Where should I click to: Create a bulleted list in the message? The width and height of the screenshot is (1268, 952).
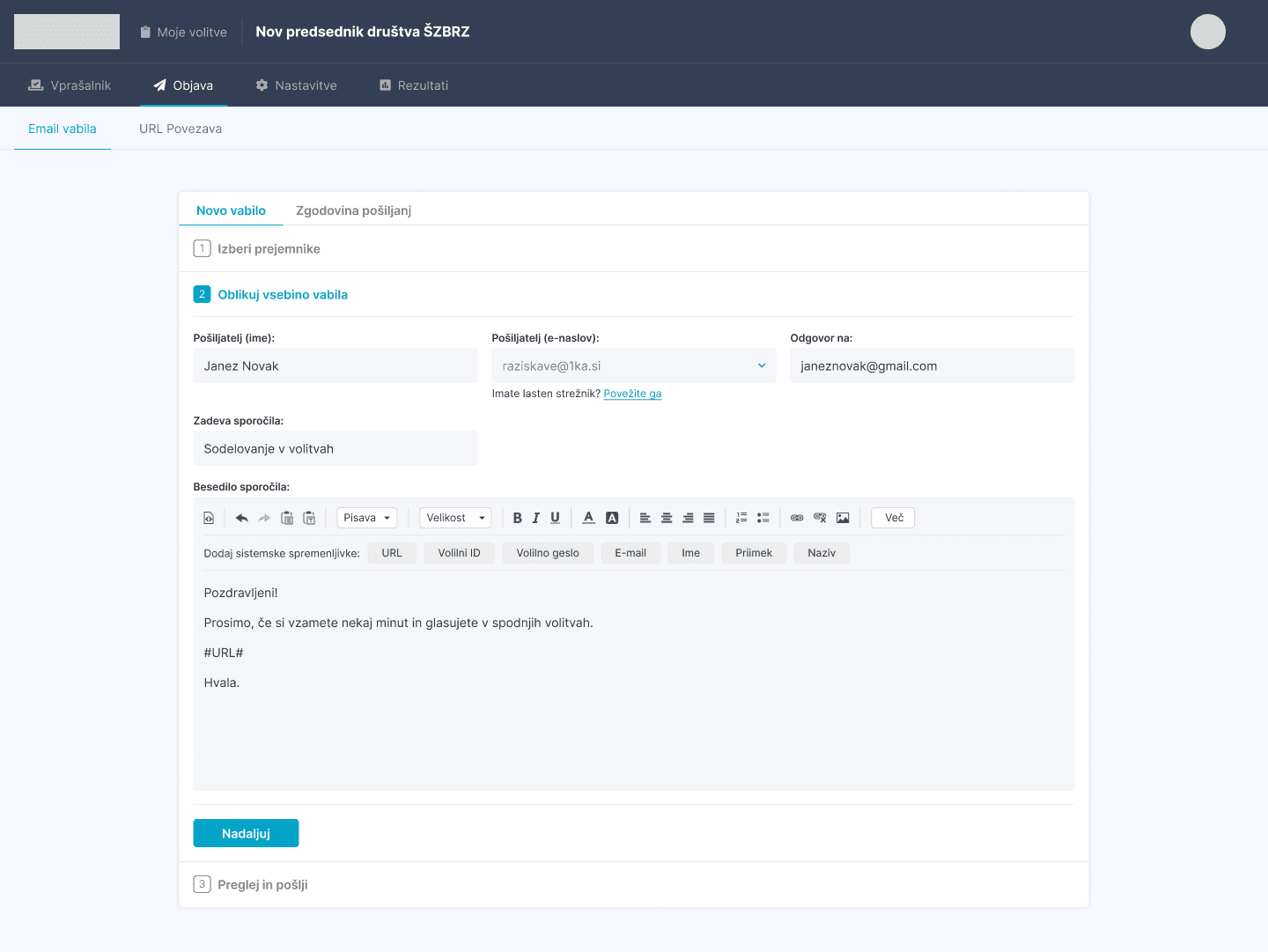tap(763, 517)
